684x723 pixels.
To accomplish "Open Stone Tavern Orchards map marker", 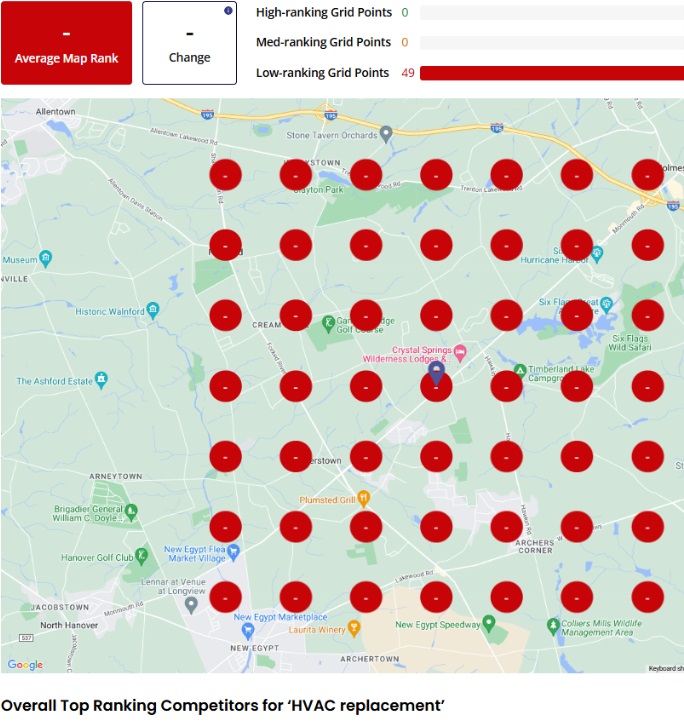I will [386, 134].
